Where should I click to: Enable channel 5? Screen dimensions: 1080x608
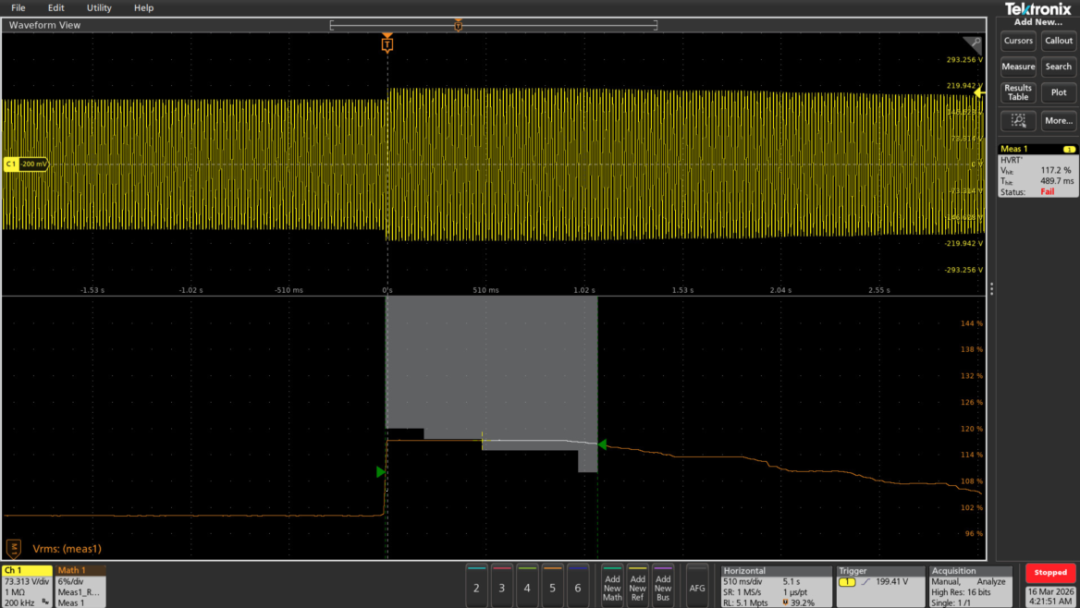coord(552,586)
